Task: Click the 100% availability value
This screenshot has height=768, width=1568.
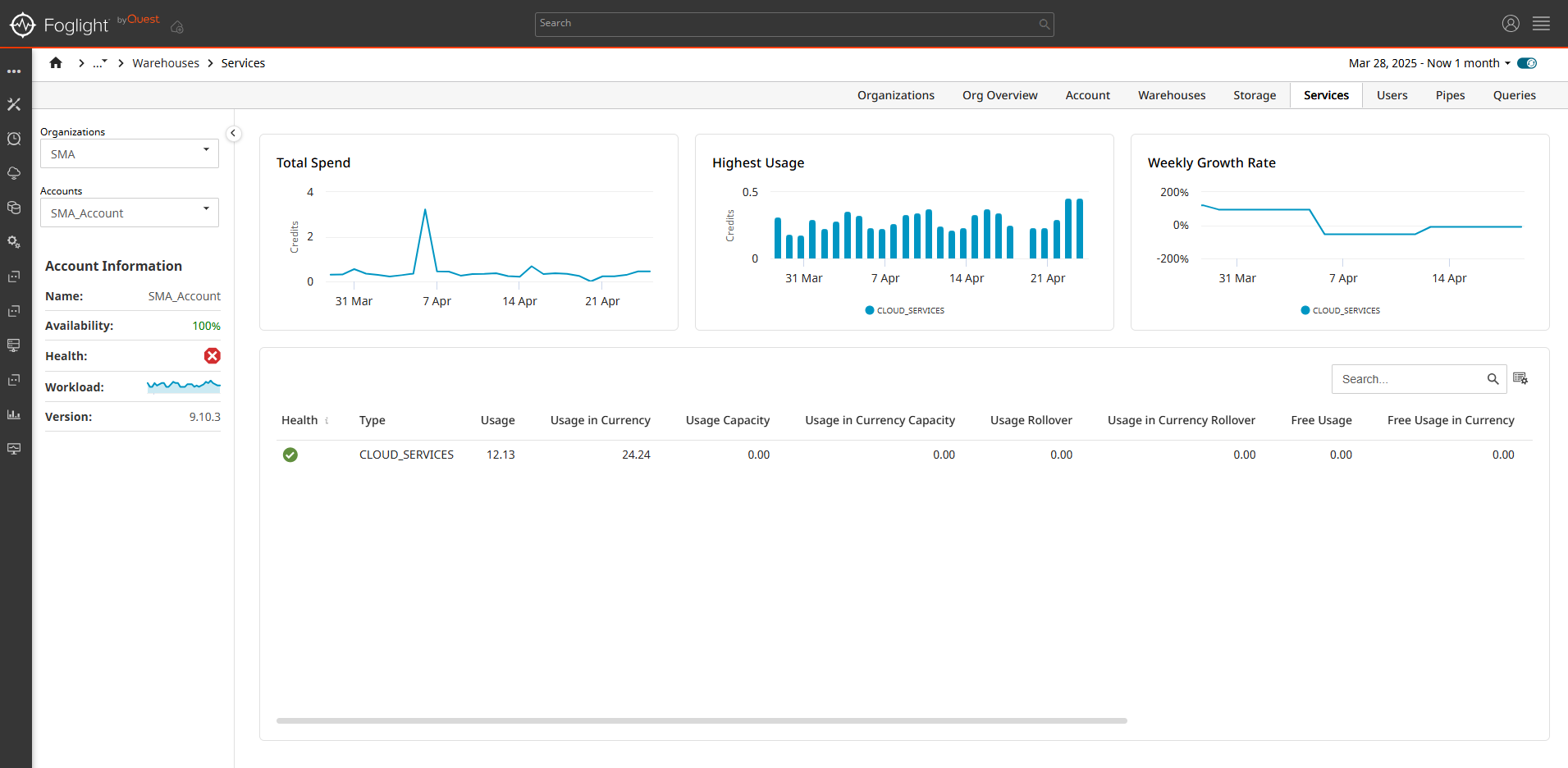Action: [x=206, y=326]
